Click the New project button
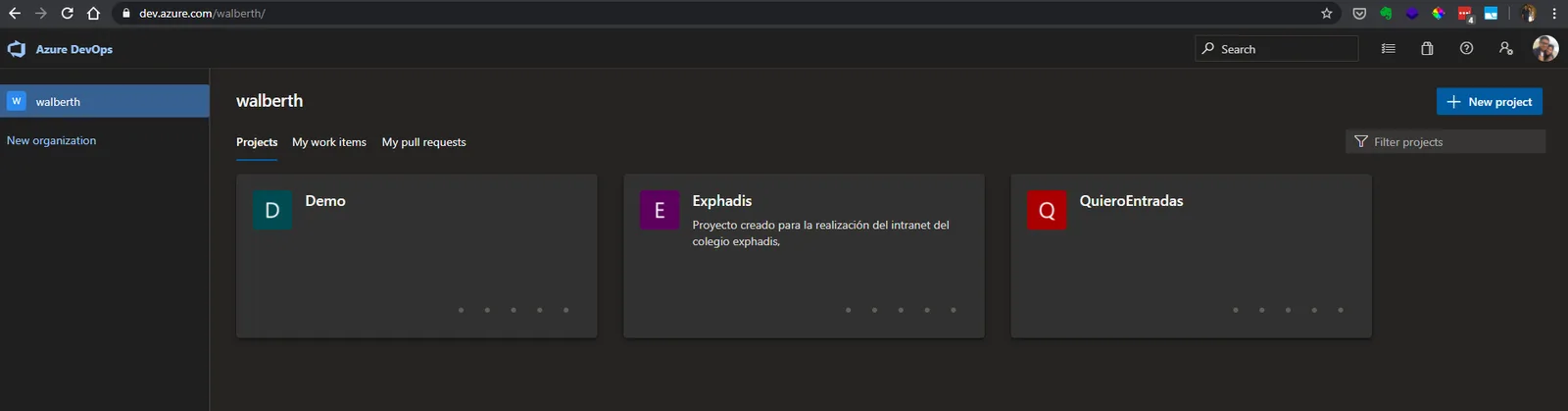Screen dimensions: 1568x411 click(1490, 101)
